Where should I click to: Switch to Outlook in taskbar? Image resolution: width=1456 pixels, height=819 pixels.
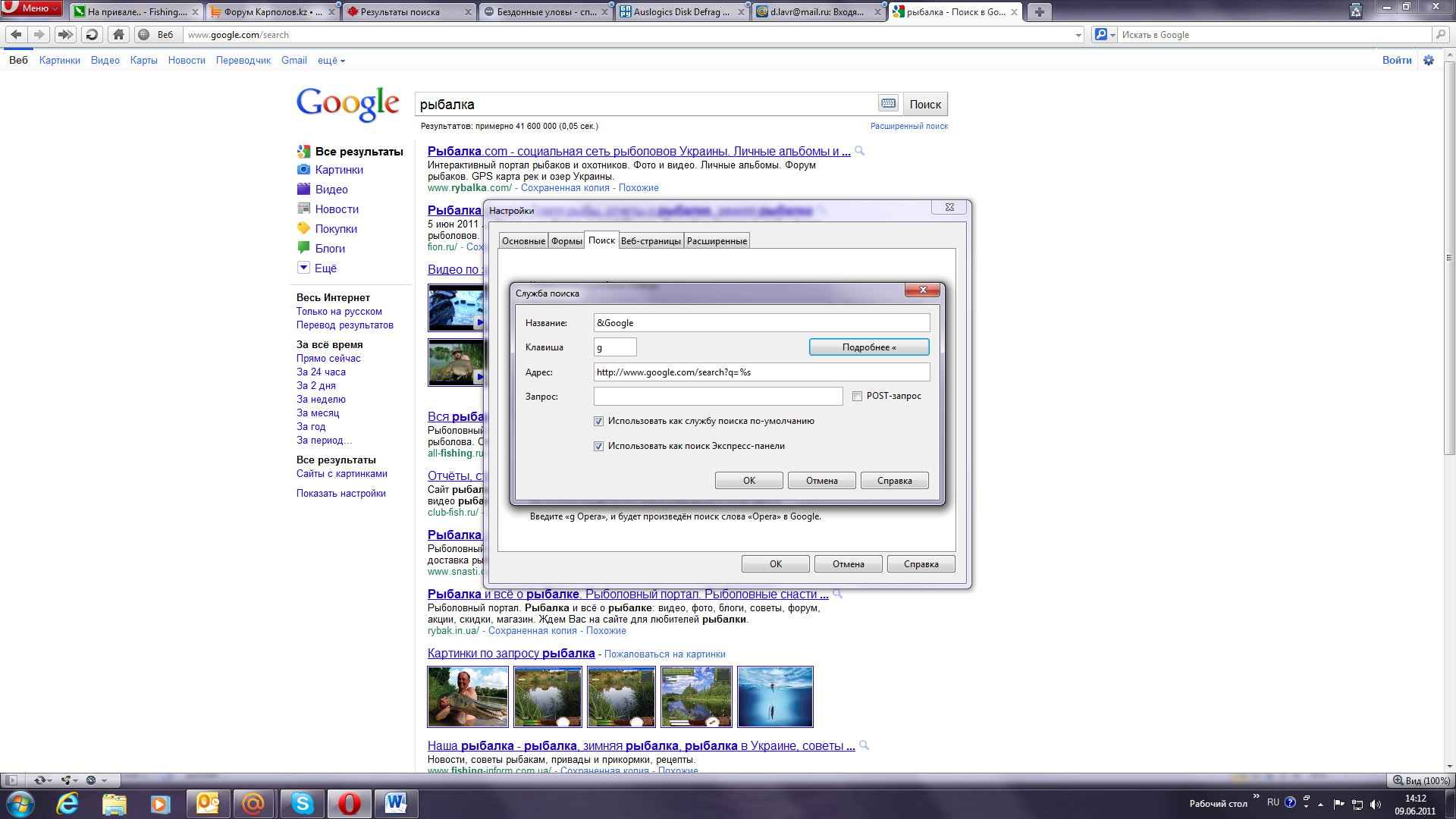[x=208, y=804]
